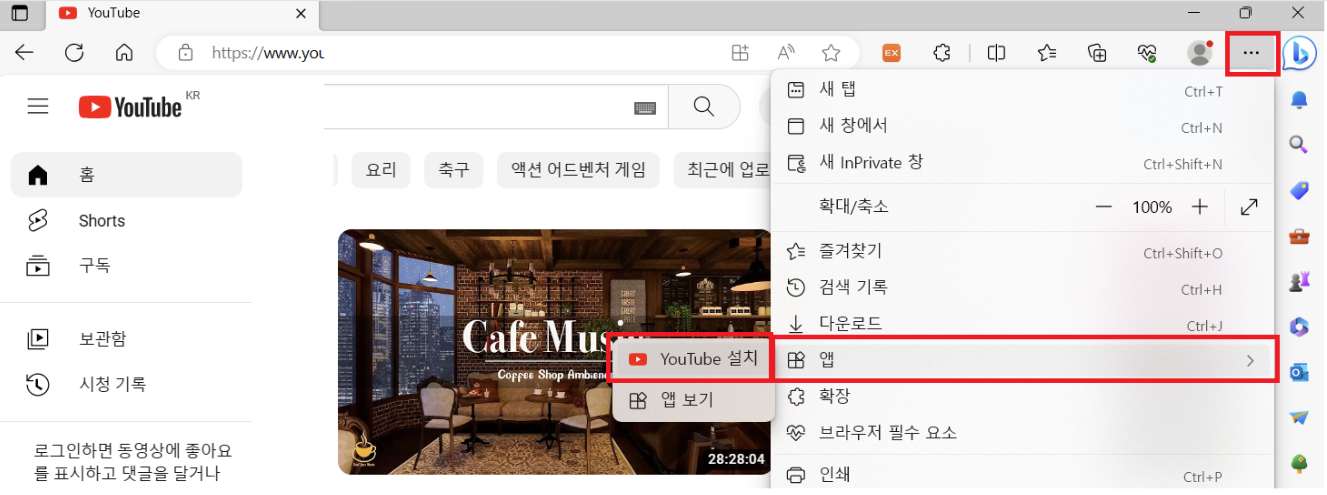This screenshot has height=495, width=1327.
Task: Open the paper plane Drop icon in sidebar
Action: [x=1299, y=417]
